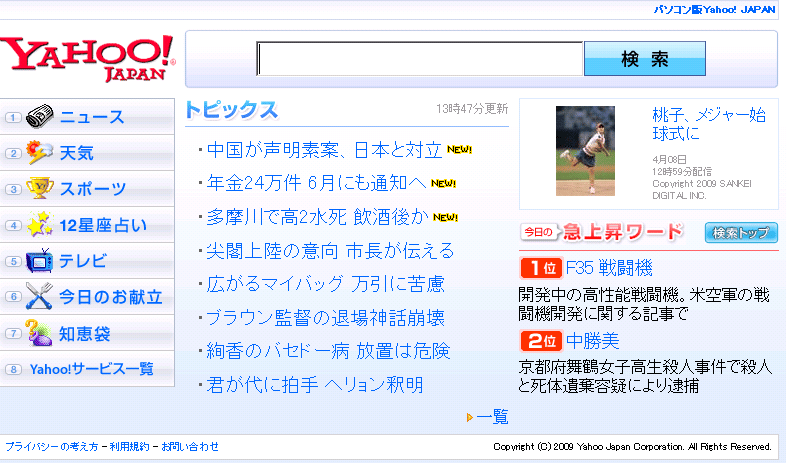Click the 検索トップ button
The width and height of the screenshot is (786, 463).
[741, 233]
